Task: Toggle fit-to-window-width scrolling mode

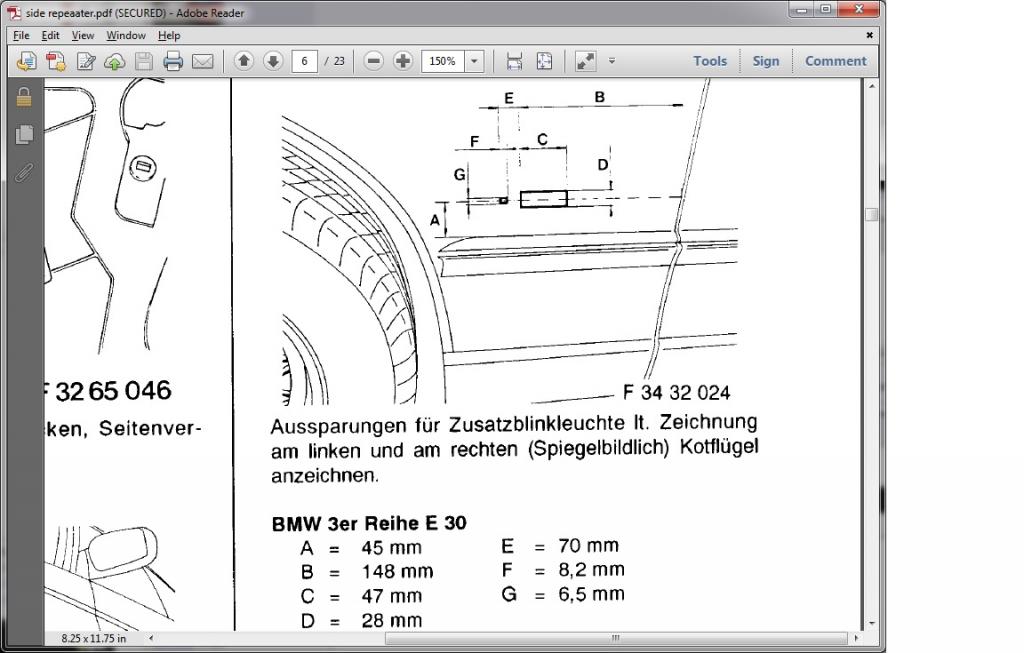Action: (x=514, y=61)
